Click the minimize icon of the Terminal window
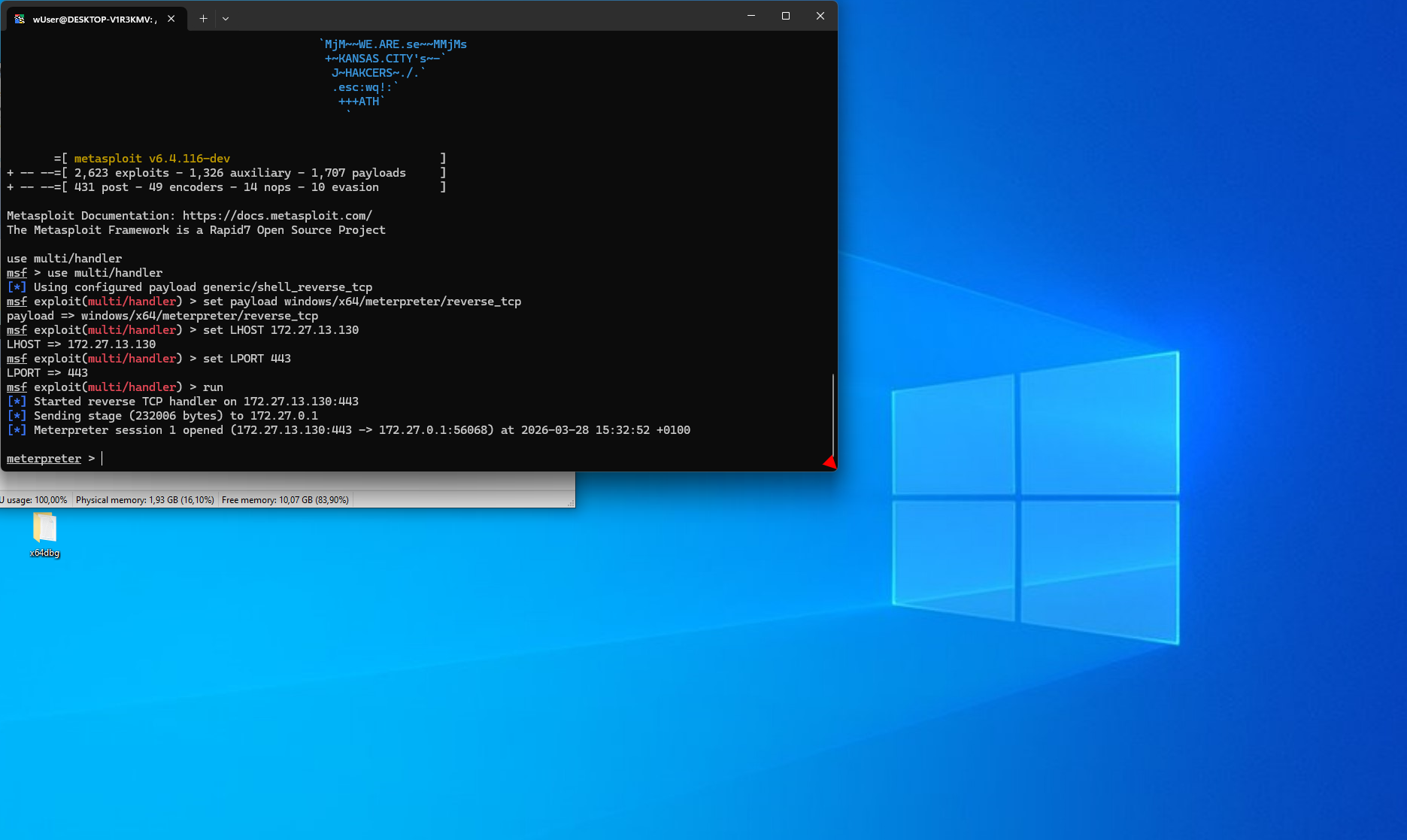The height and width of the screenshot is (840, 1407). coord(751,16)
